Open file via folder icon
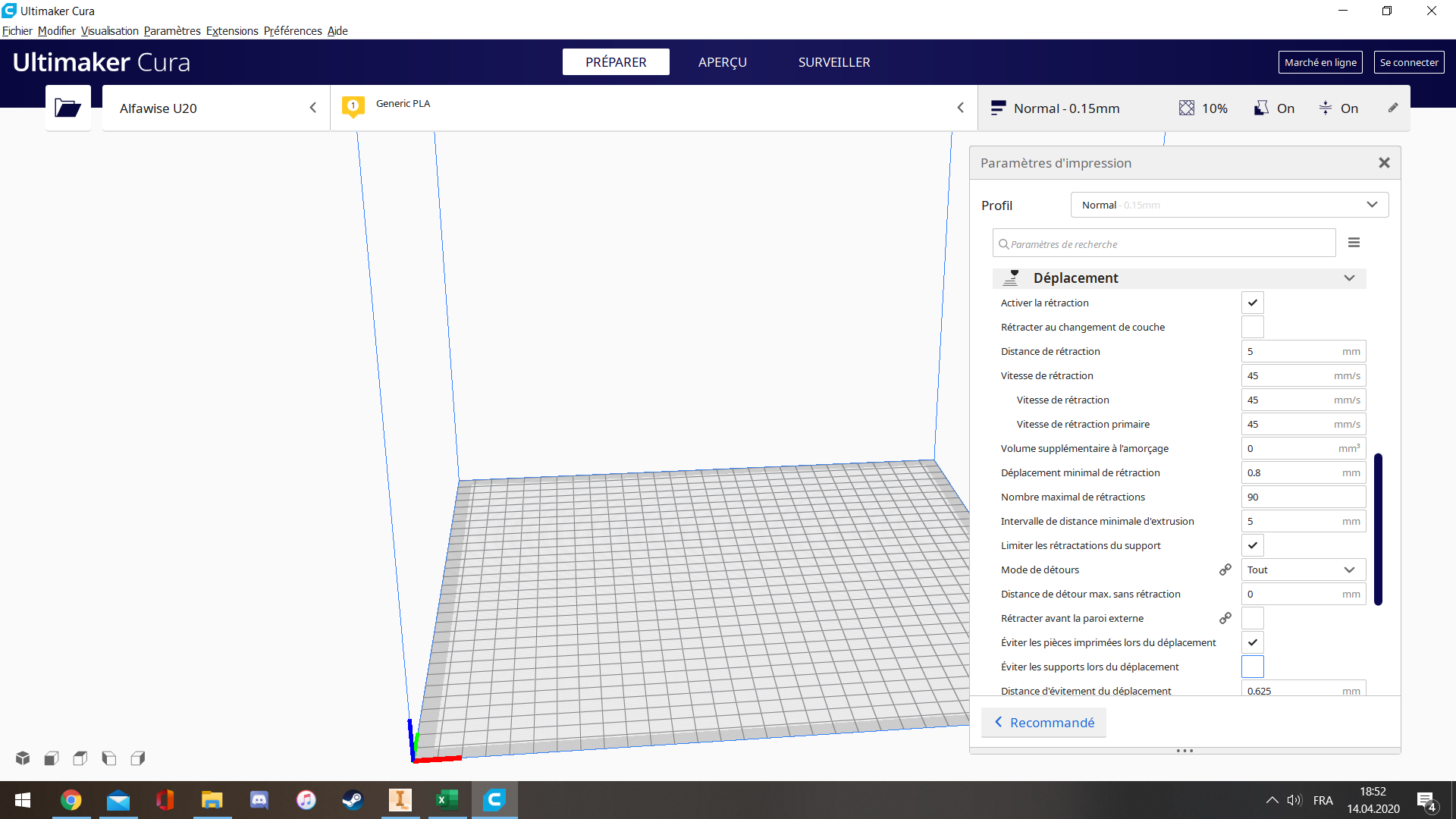This screenshot has height=819, width=1456. coord(67,108)
